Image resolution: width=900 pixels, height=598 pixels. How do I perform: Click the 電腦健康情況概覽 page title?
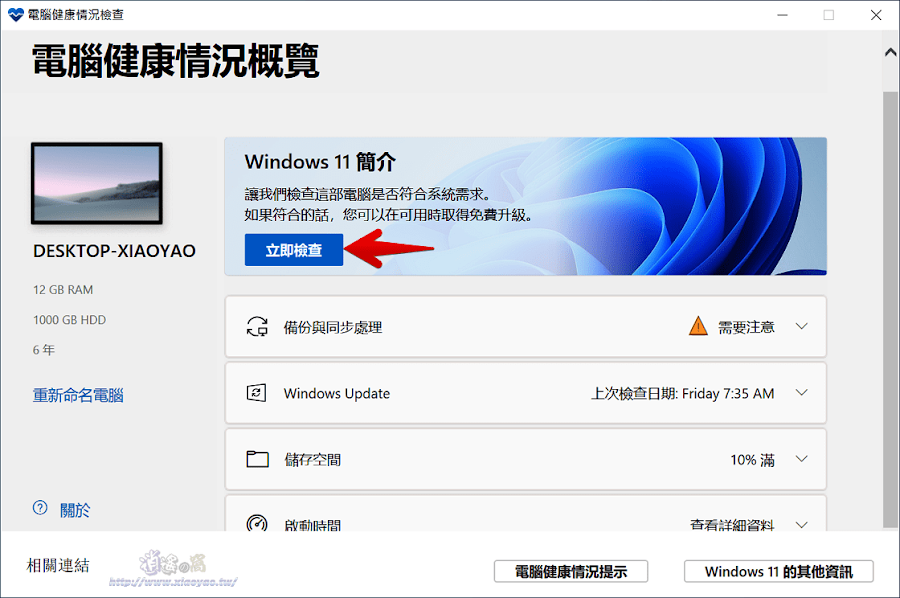tap(176, 60)
